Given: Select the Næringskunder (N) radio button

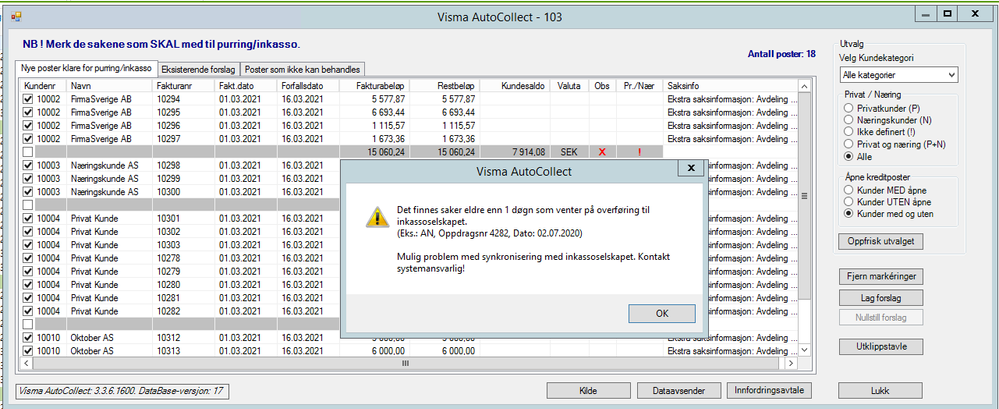Looking at the screenshot, I should (x=848, y=119).
